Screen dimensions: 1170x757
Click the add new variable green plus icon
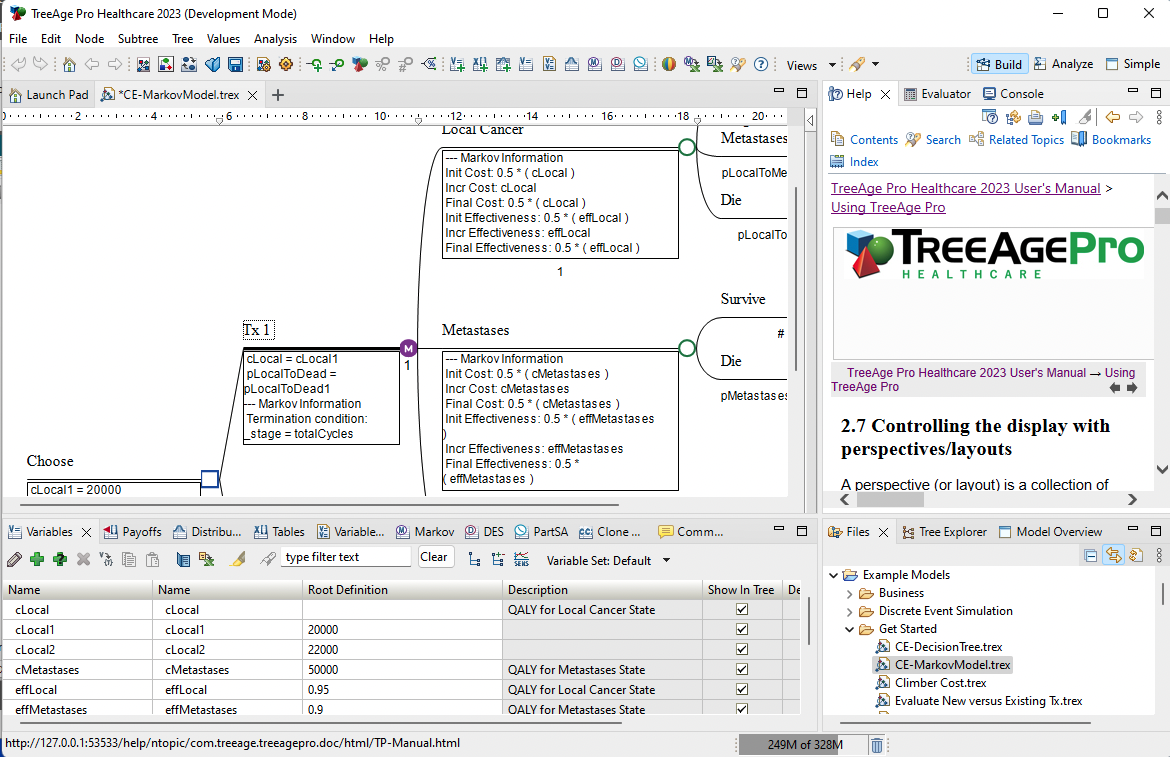(x=37, y=559)
